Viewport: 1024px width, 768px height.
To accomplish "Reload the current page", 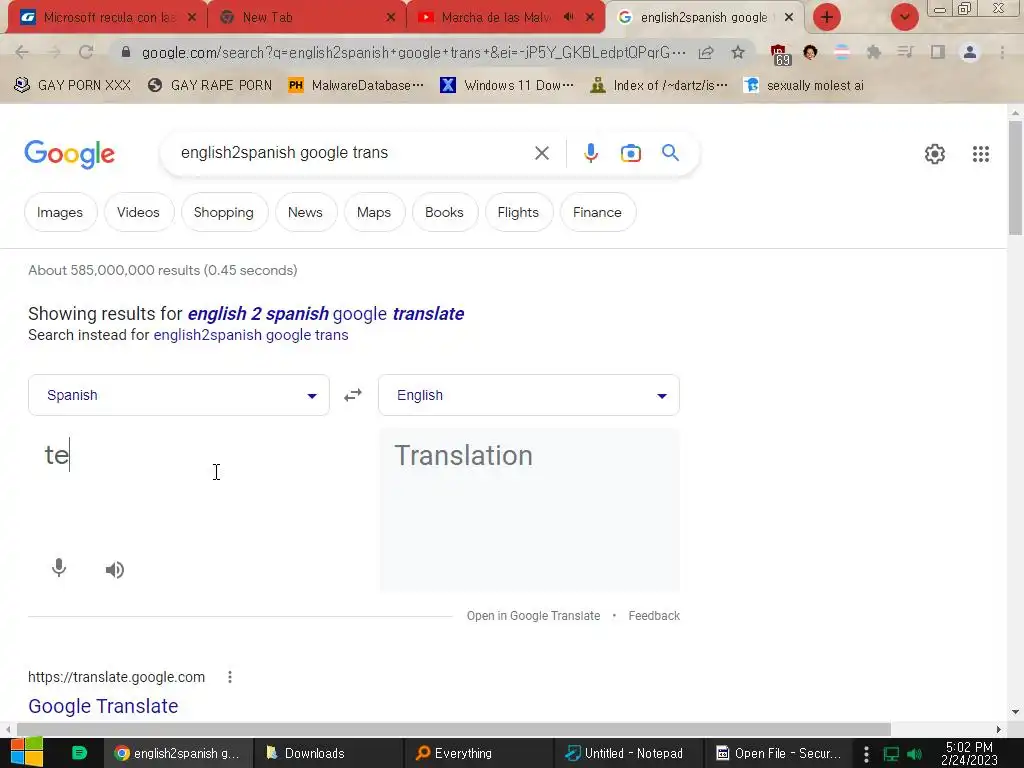I will pos(86,52).
